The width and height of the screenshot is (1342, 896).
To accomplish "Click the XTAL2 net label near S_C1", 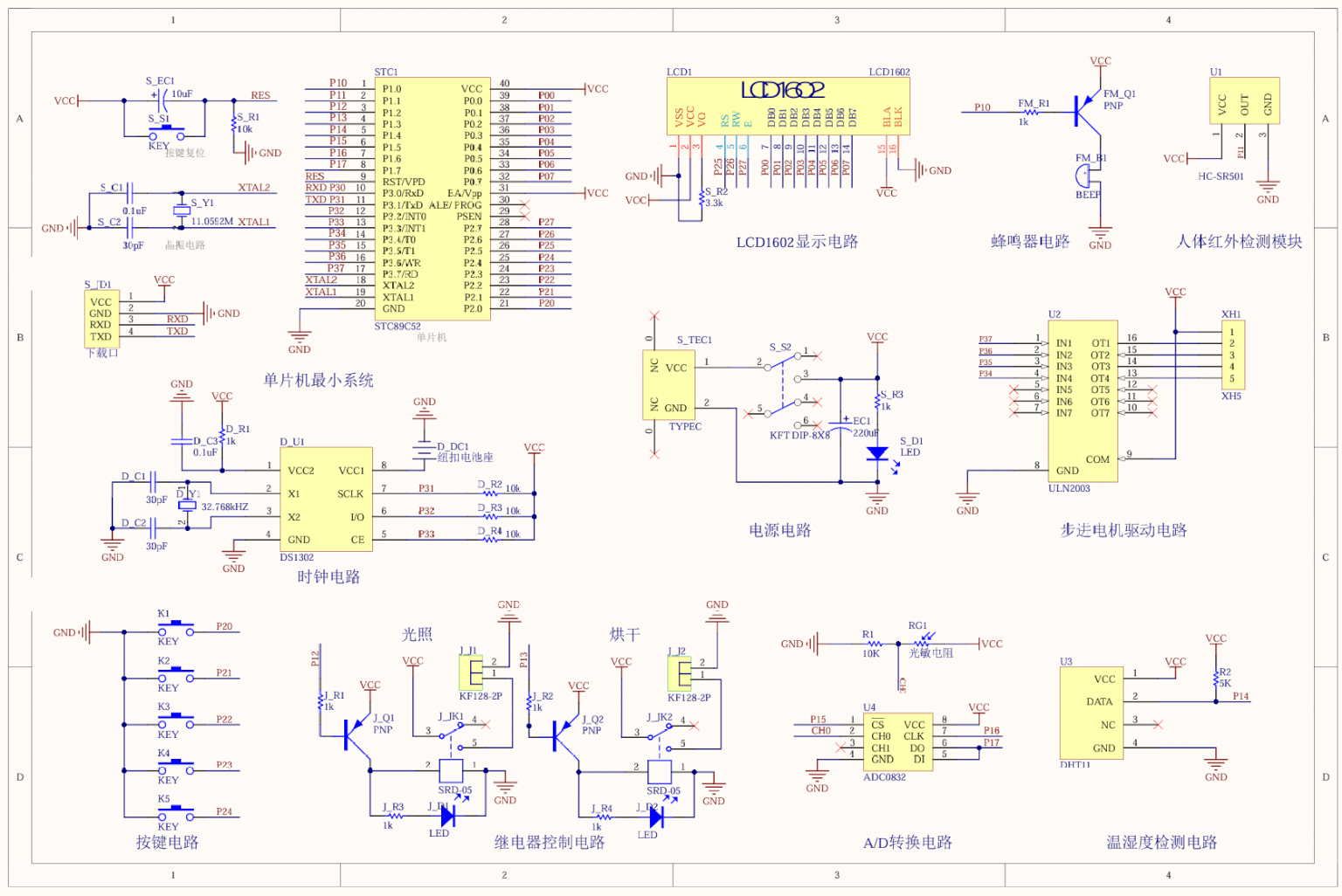I will [x=254, y=188].
